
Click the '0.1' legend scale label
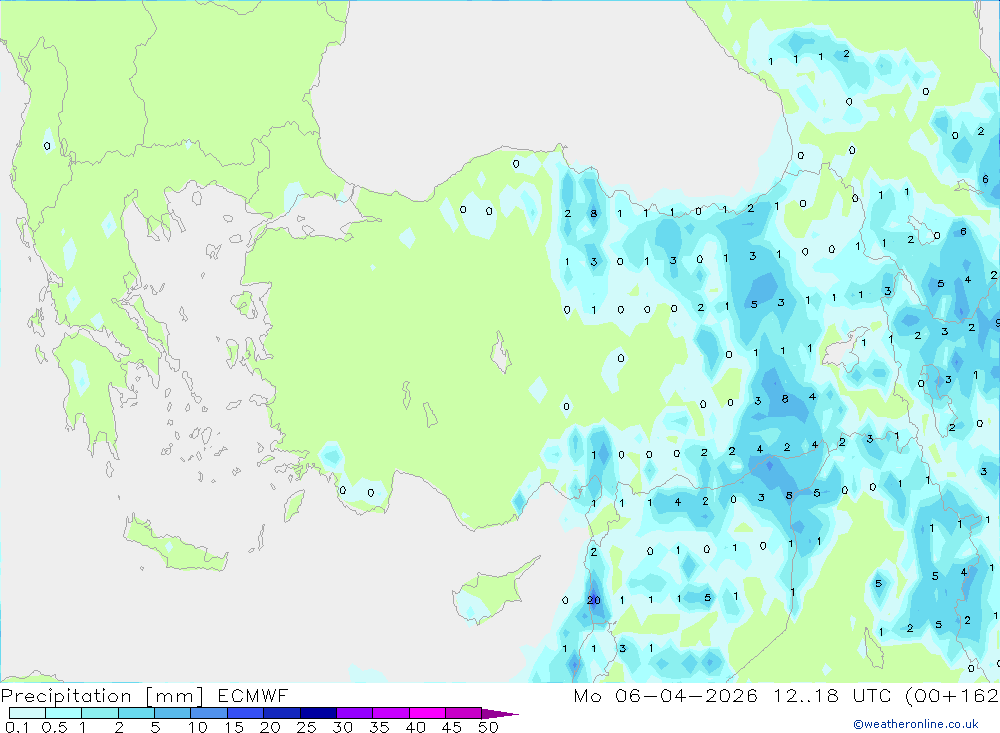(x=17, y=727)
